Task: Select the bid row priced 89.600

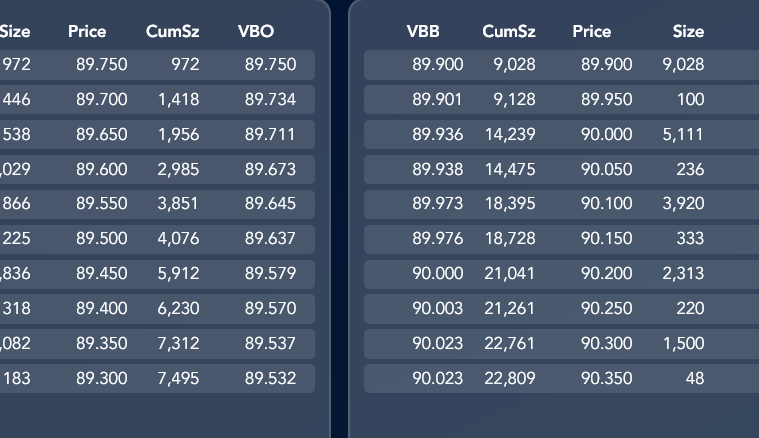Action: [157, 169]
